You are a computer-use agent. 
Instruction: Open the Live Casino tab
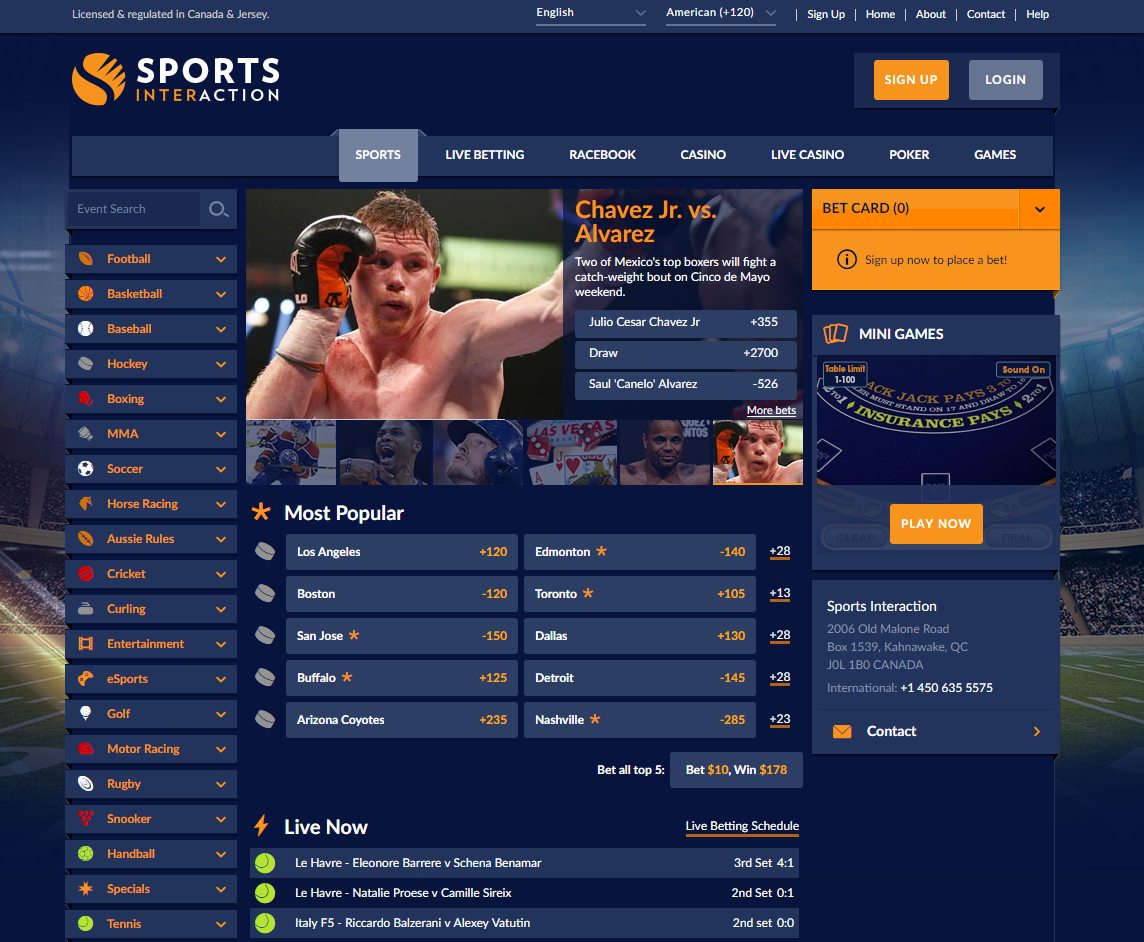point(807,155)
